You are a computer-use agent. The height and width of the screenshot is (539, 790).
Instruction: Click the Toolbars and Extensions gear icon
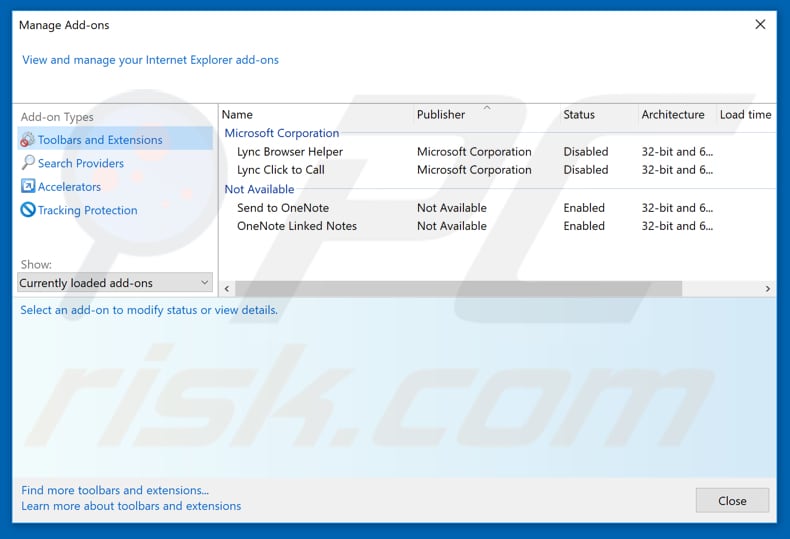27,140
